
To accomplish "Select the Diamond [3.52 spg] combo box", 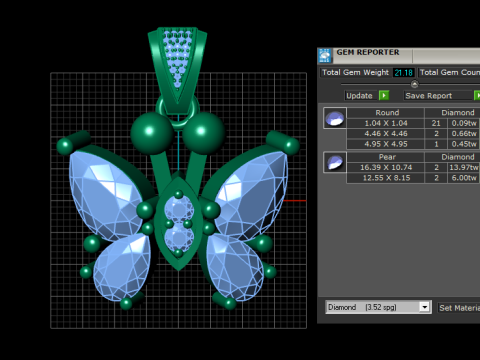I will click(378, 307).
